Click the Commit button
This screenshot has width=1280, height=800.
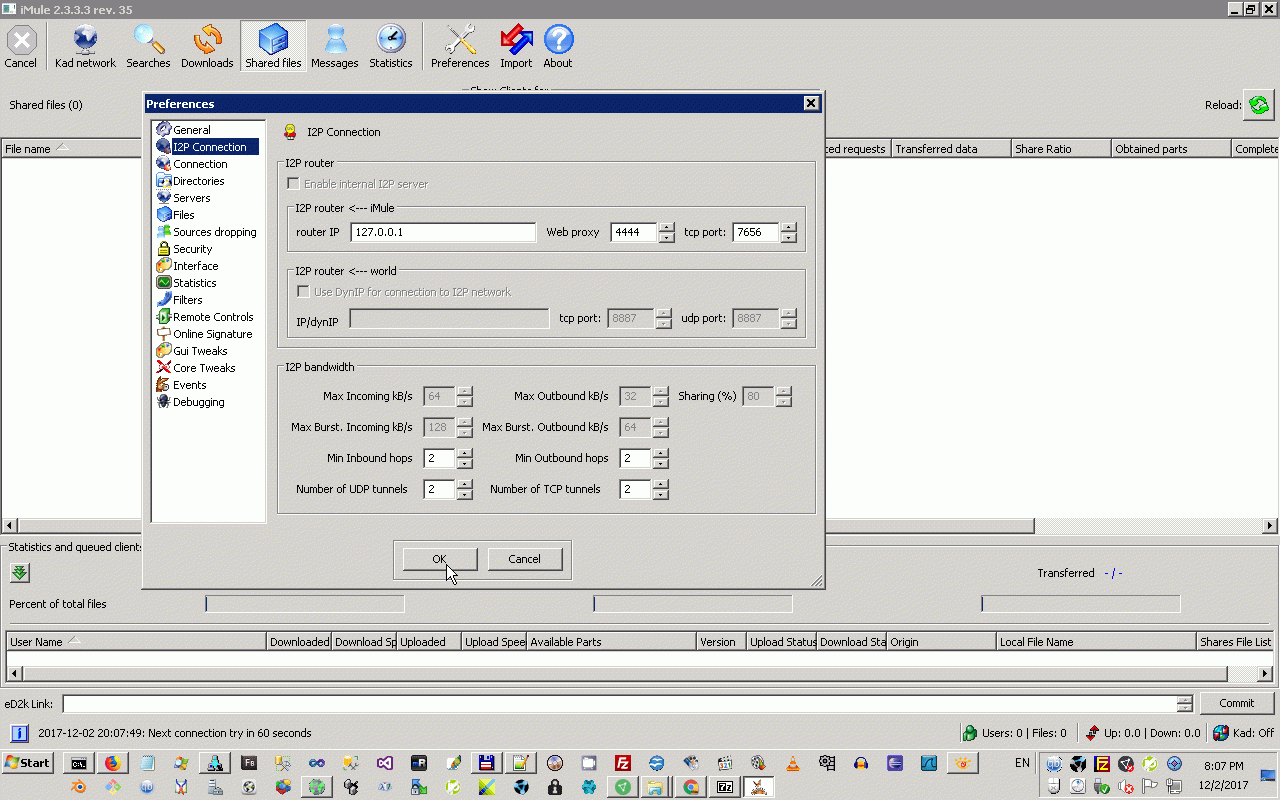[1236, 703]
